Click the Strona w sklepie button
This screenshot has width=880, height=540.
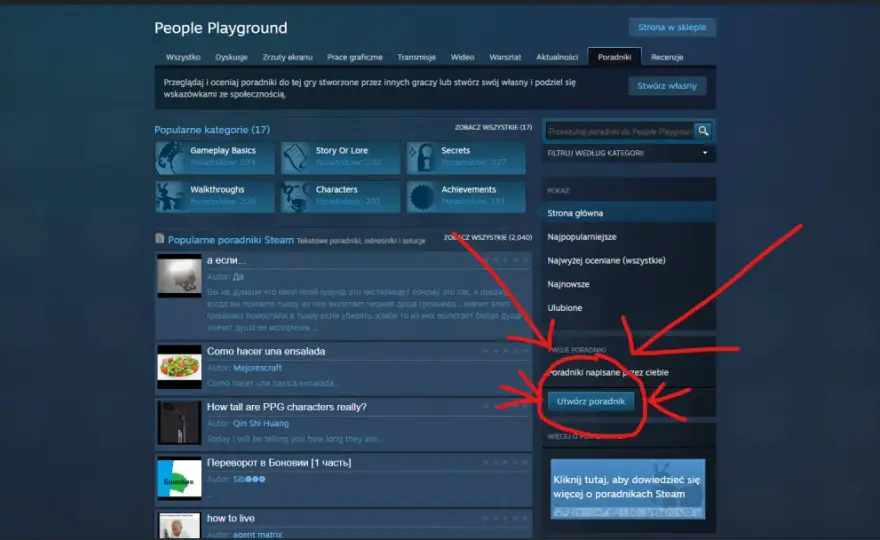672,27
